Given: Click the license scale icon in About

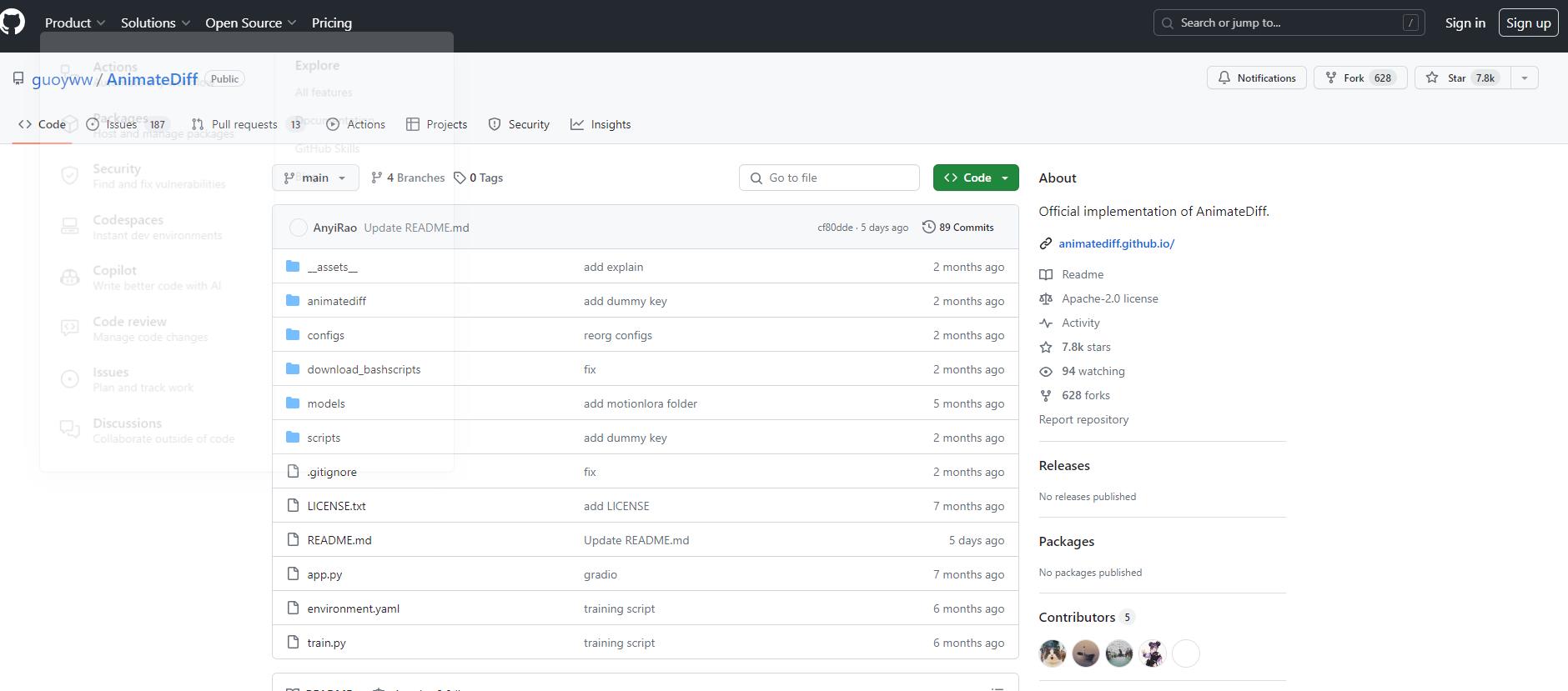Looking at the screenshot, I should (1046, 298).
